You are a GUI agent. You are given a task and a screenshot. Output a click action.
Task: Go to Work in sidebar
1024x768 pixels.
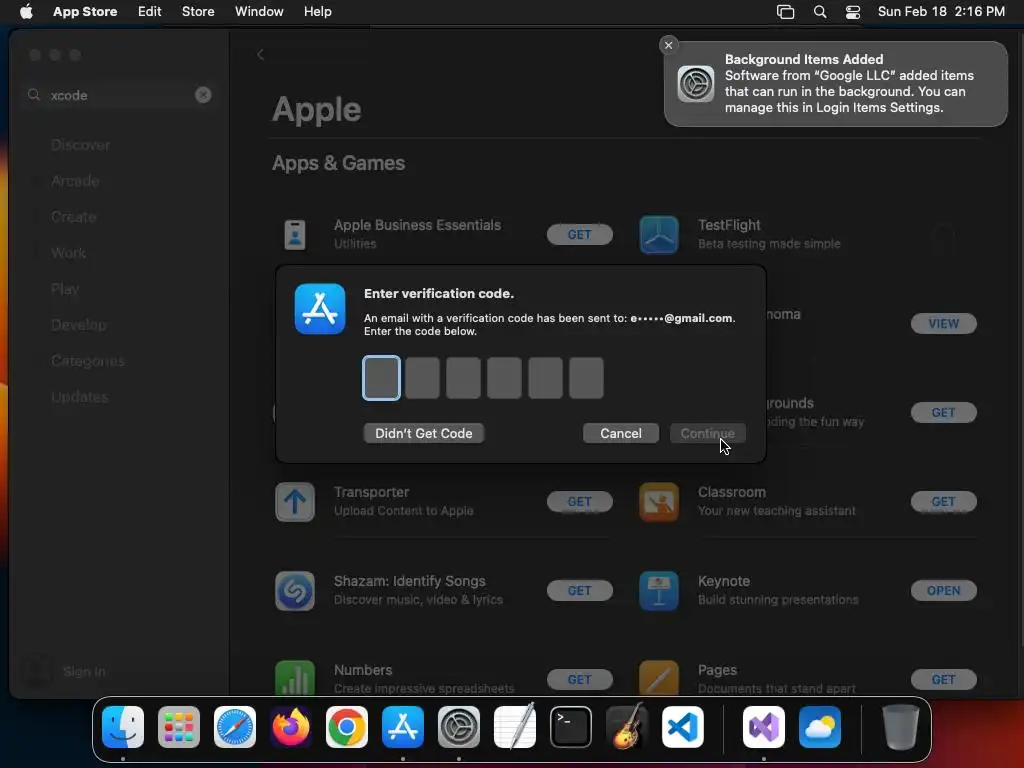click(x=69, y=253)
